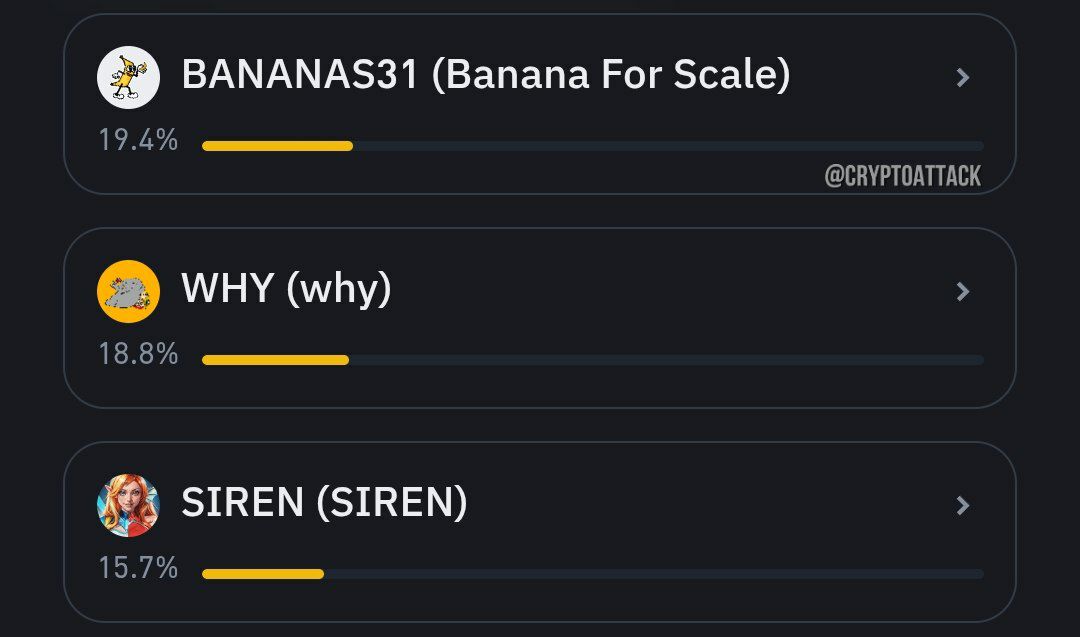Click the dark unfilled track of SIREN bar
The width and height of the screenshot is (1080, 637).
point(654,574)
